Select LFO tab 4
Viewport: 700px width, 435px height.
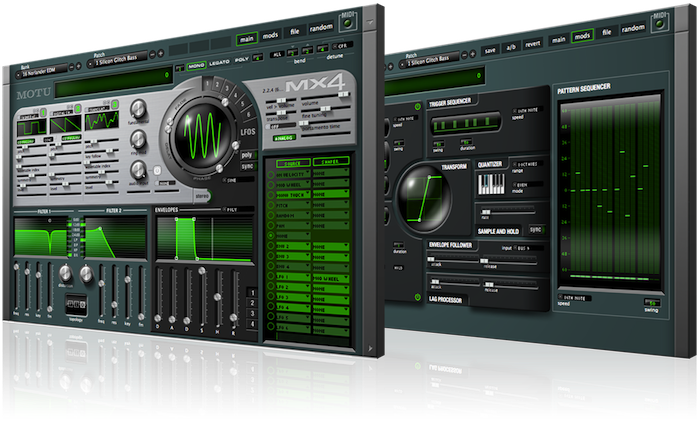coord(235,95)
